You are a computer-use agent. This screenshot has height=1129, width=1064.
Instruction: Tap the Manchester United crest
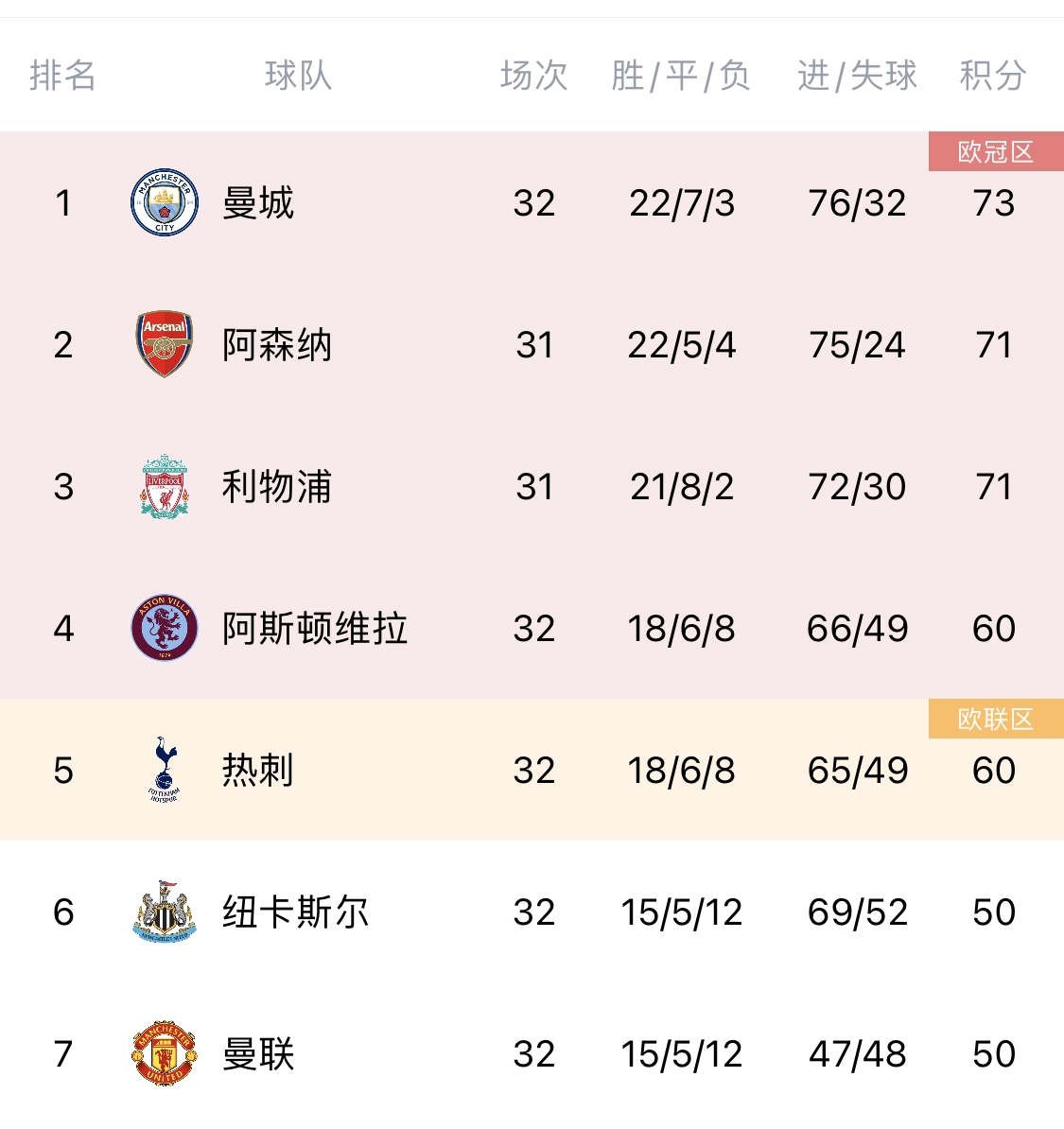coord(164,1053)
